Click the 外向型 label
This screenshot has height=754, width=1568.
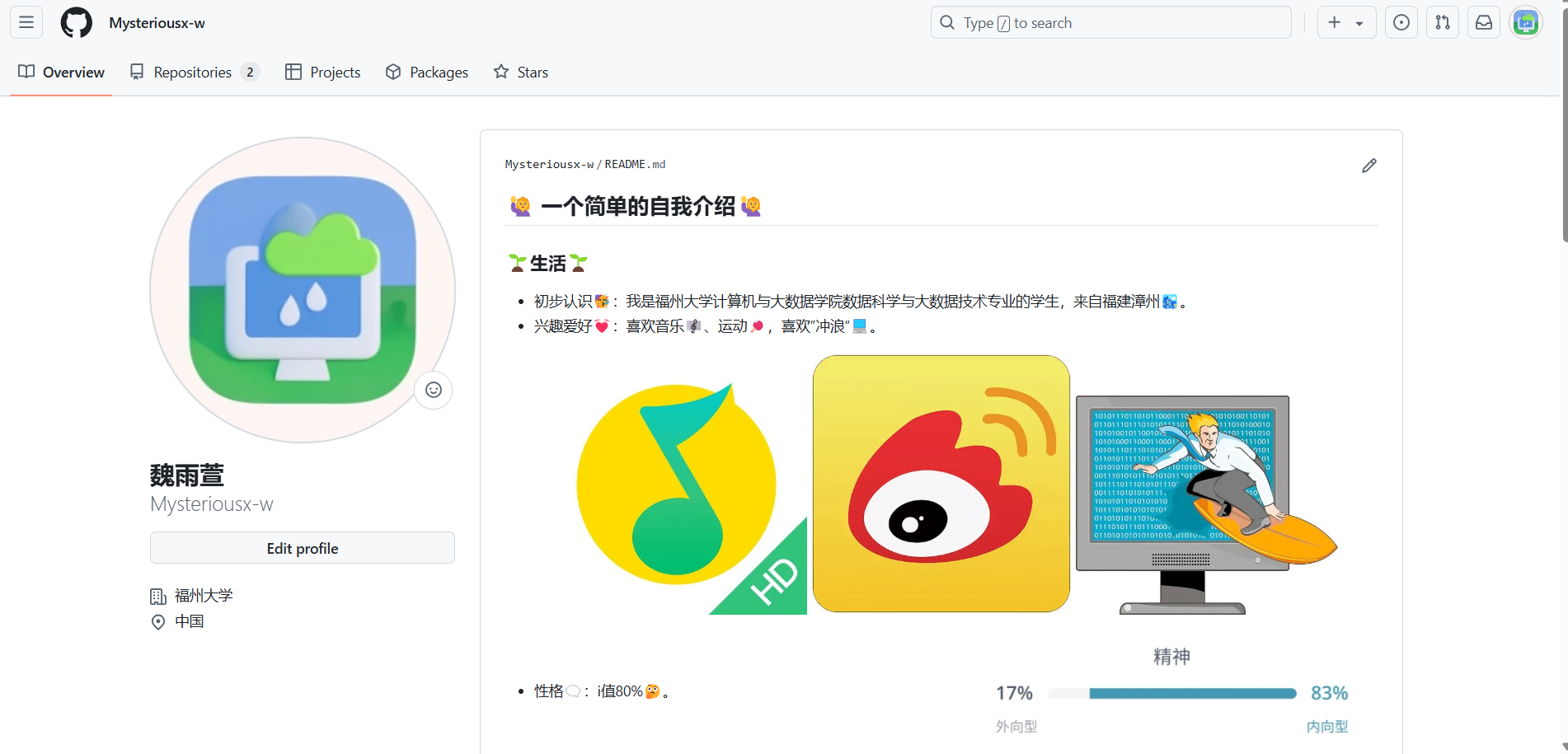coord(1016,726)
